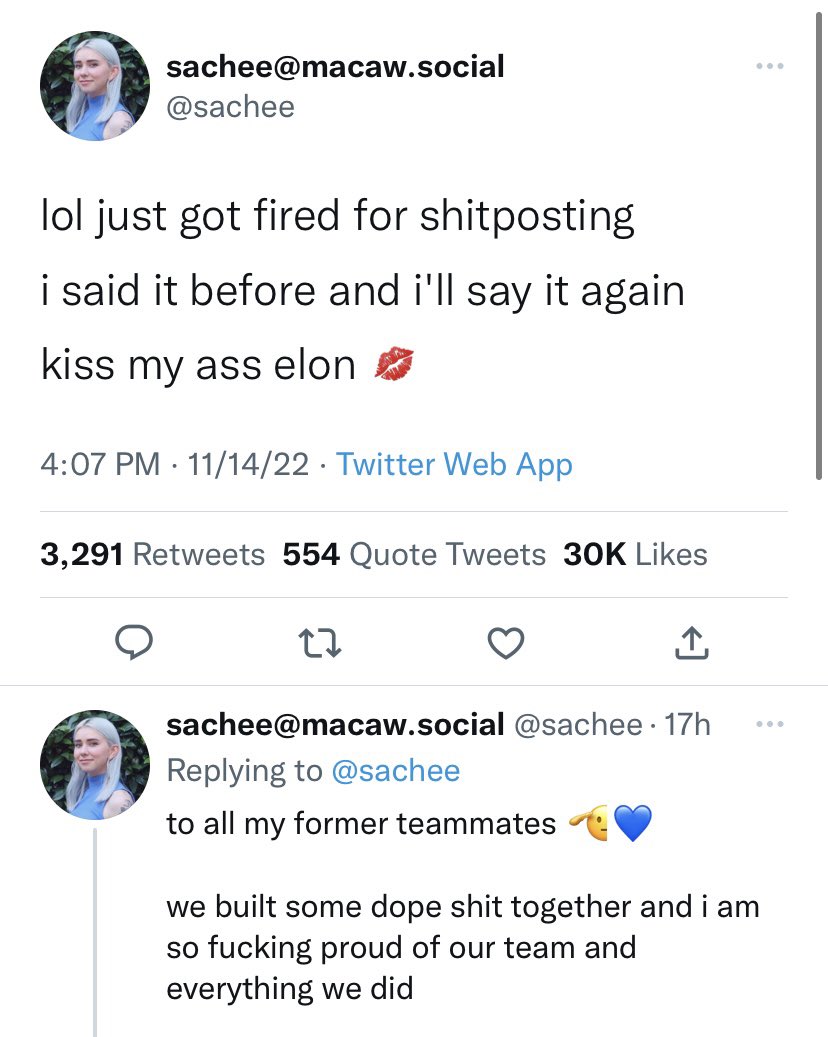
Task: Like the tweet with heart icon
Action: tap(506, 645)
